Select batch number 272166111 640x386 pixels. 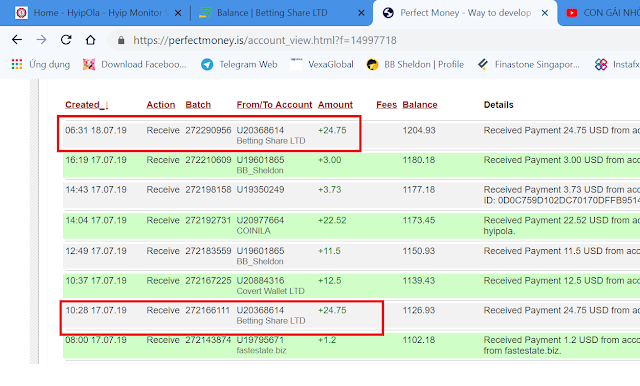pos(207,311)
